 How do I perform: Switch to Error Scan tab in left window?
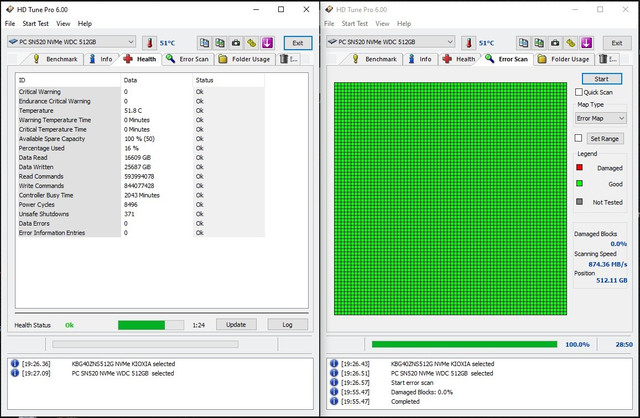(x=188, y=59)
